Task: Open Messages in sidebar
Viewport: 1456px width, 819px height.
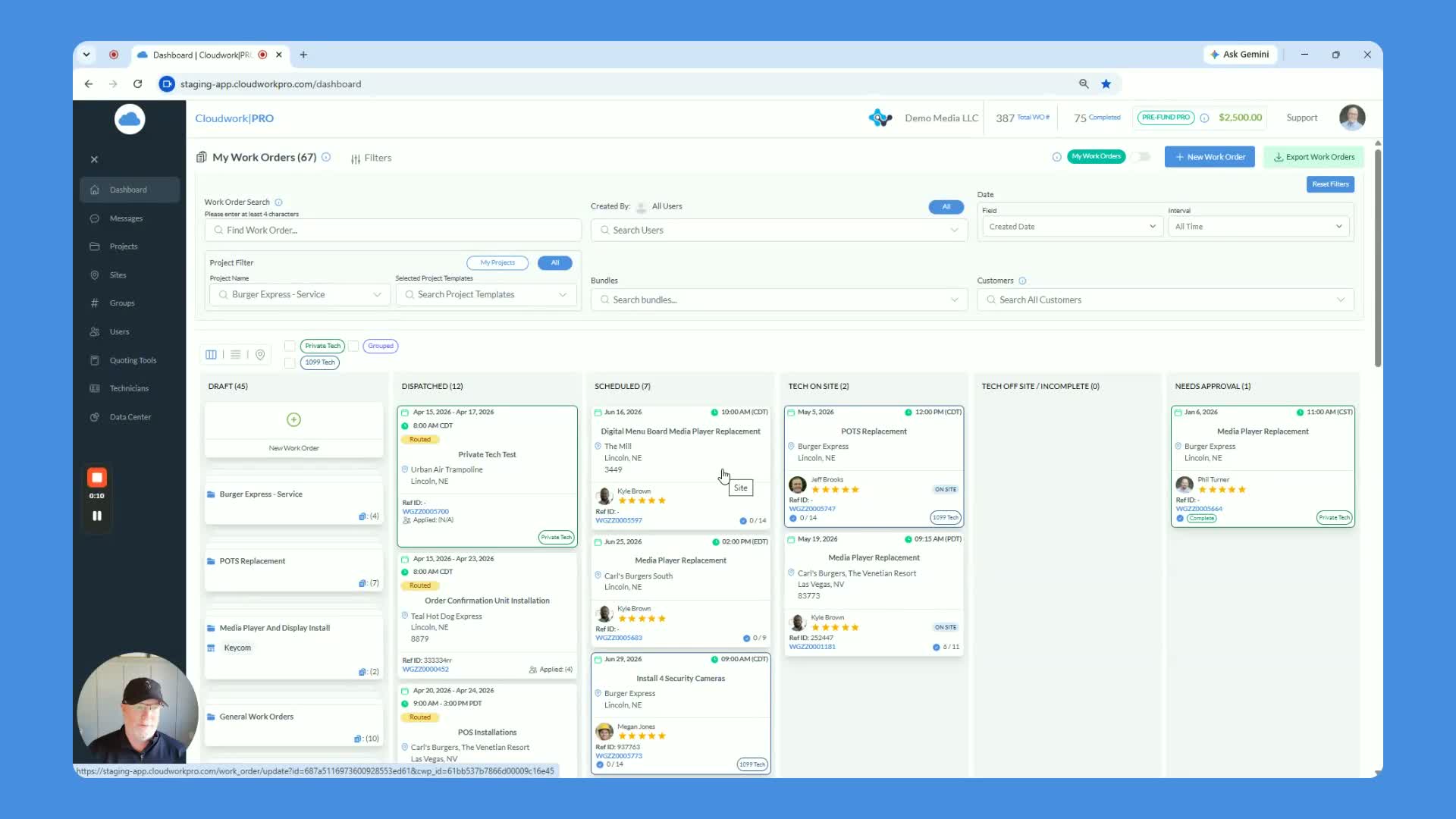Action: pos(126,218)
